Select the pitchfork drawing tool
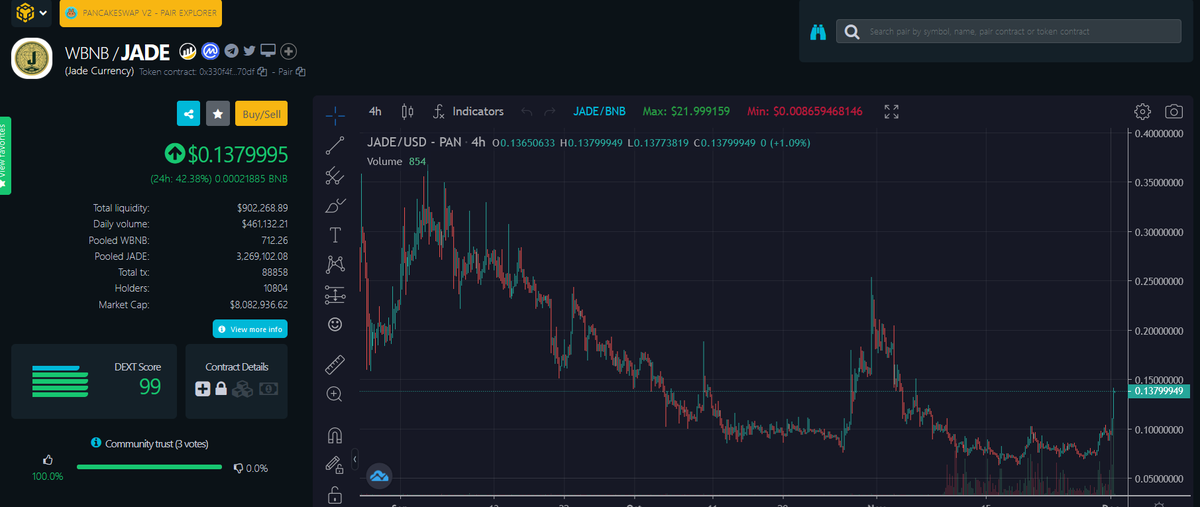The width and height of the screenshot is (1200, 507). pos(335,175)
